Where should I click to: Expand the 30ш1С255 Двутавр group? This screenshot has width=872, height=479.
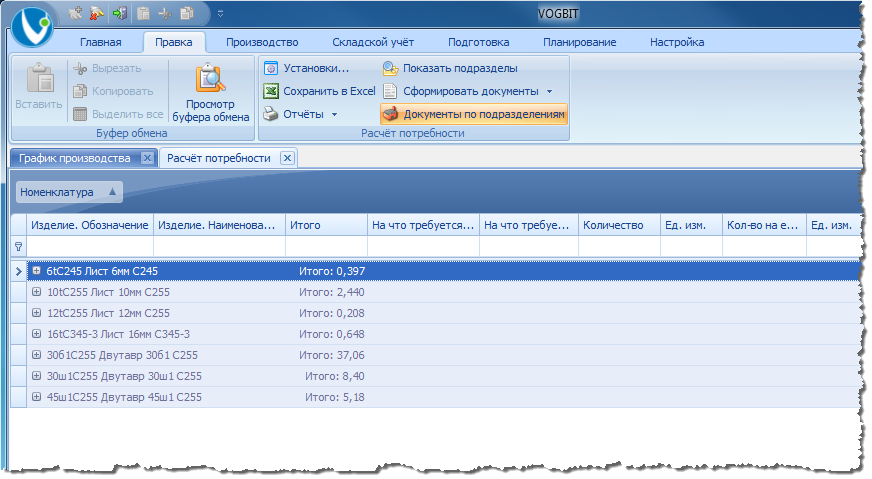tap(36, 376)
